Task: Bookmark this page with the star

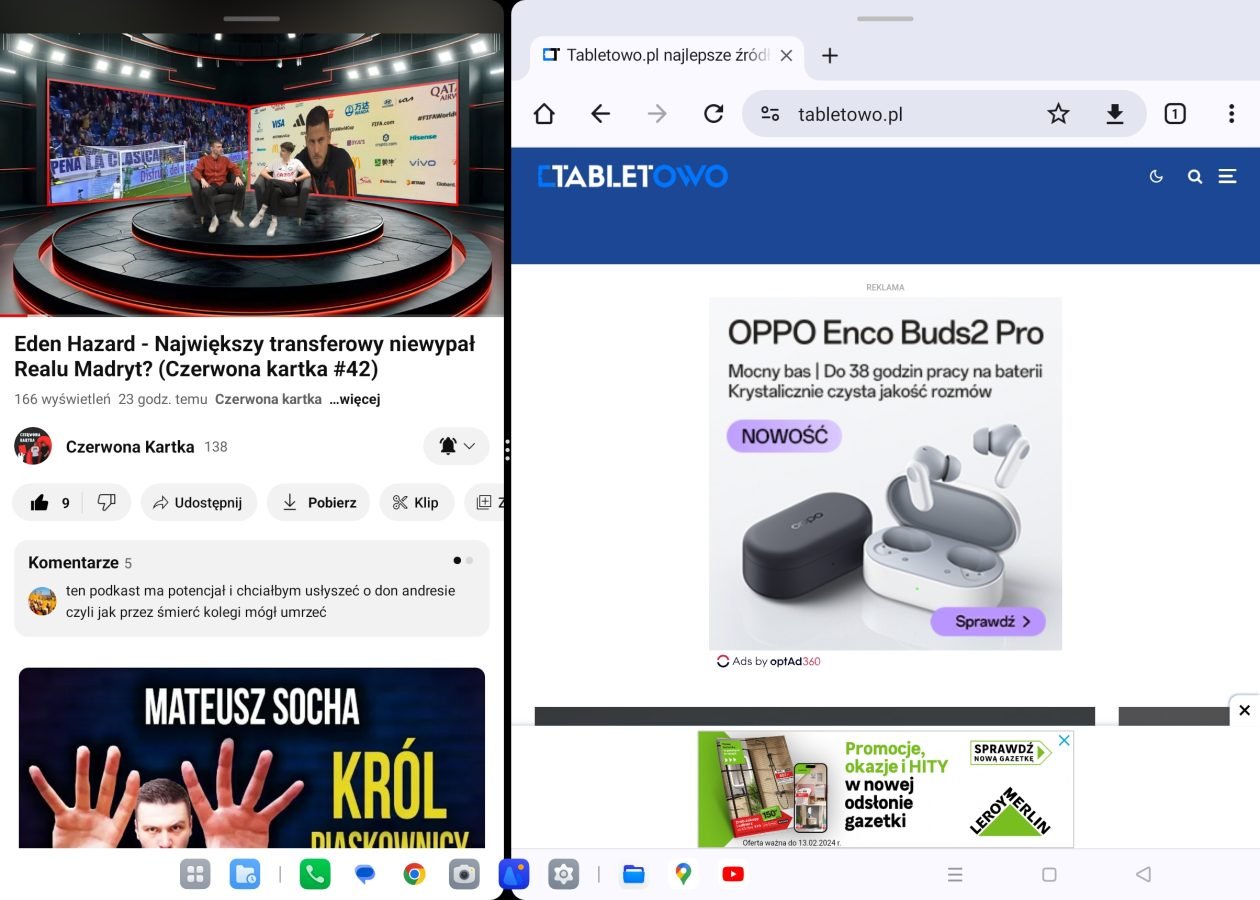Action: tap(1058, 114)
